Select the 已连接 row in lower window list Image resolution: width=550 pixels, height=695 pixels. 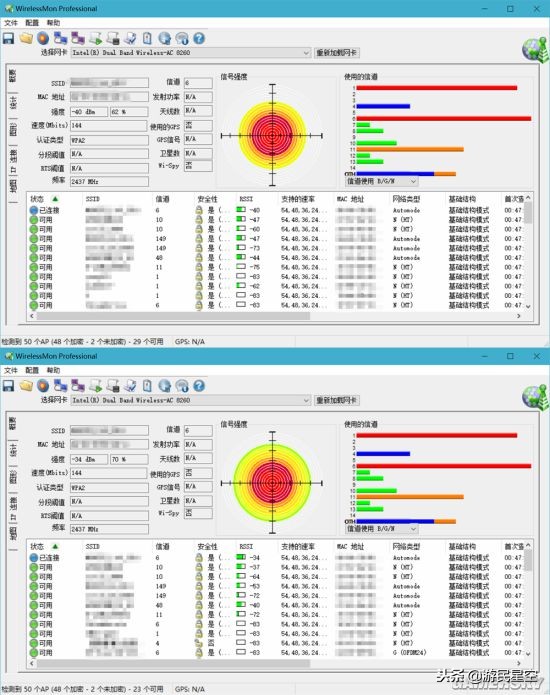(277, 558)
